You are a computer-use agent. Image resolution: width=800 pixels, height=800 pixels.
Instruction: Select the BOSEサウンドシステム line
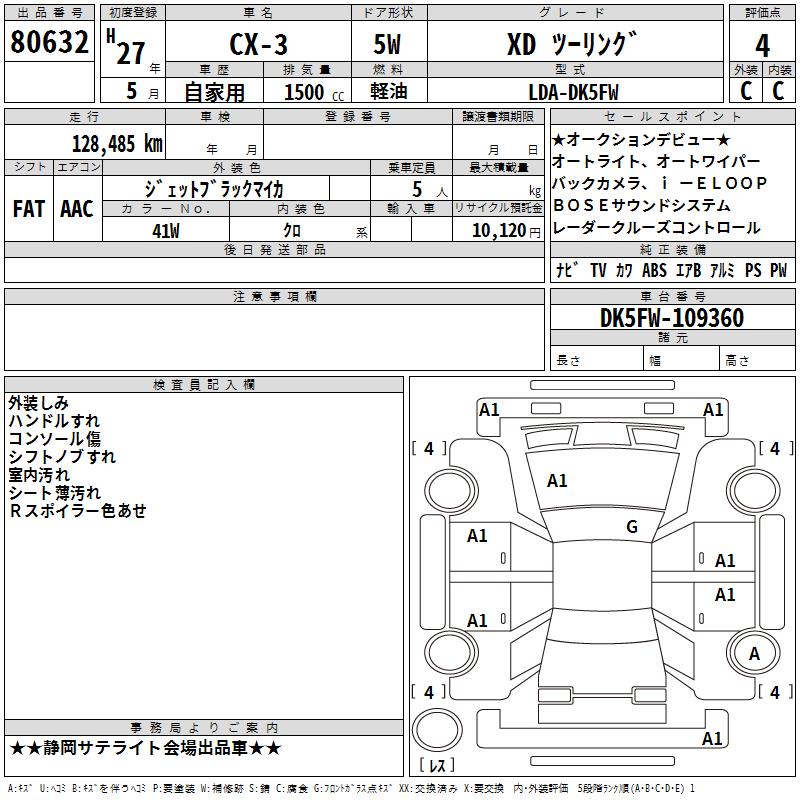(x=641, y=205)
